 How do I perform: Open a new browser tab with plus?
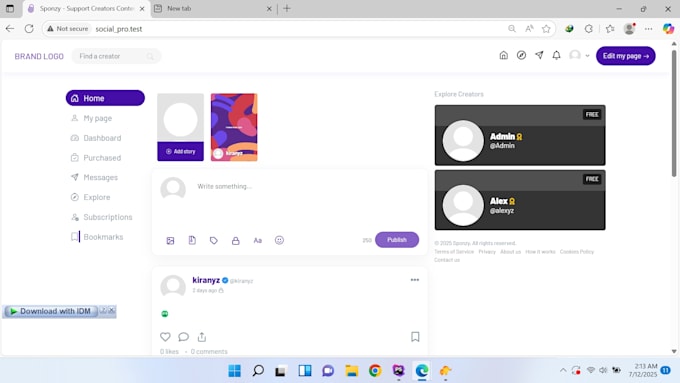click(287, 9)
